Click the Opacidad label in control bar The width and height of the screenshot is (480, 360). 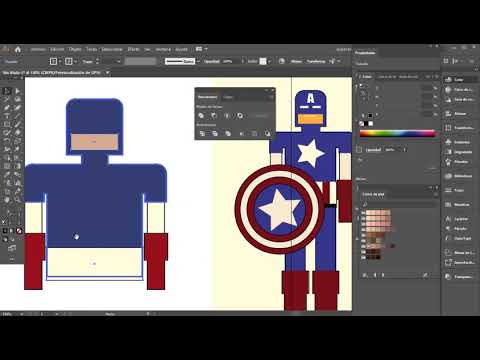click(x=212, y=61)
